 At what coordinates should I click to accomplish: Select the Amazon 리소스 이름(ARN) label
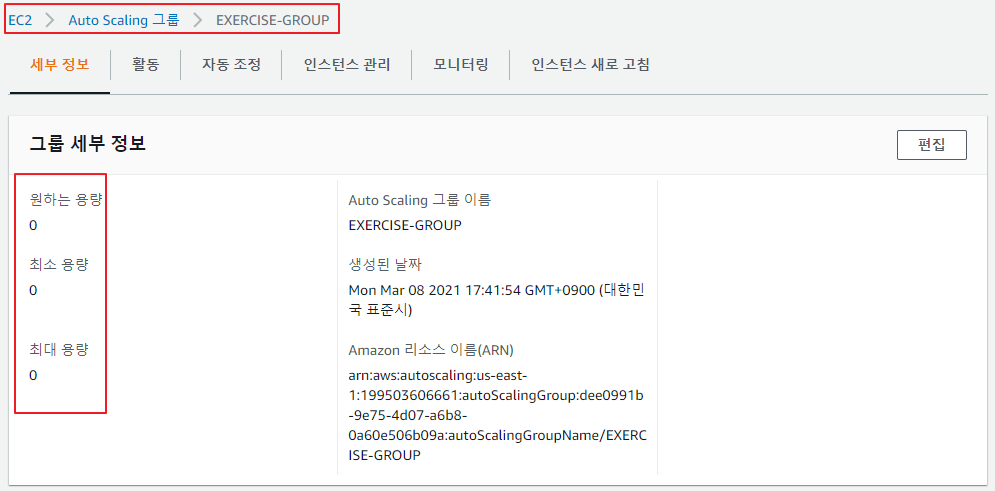pyautogui.click(x=431, y=350)
